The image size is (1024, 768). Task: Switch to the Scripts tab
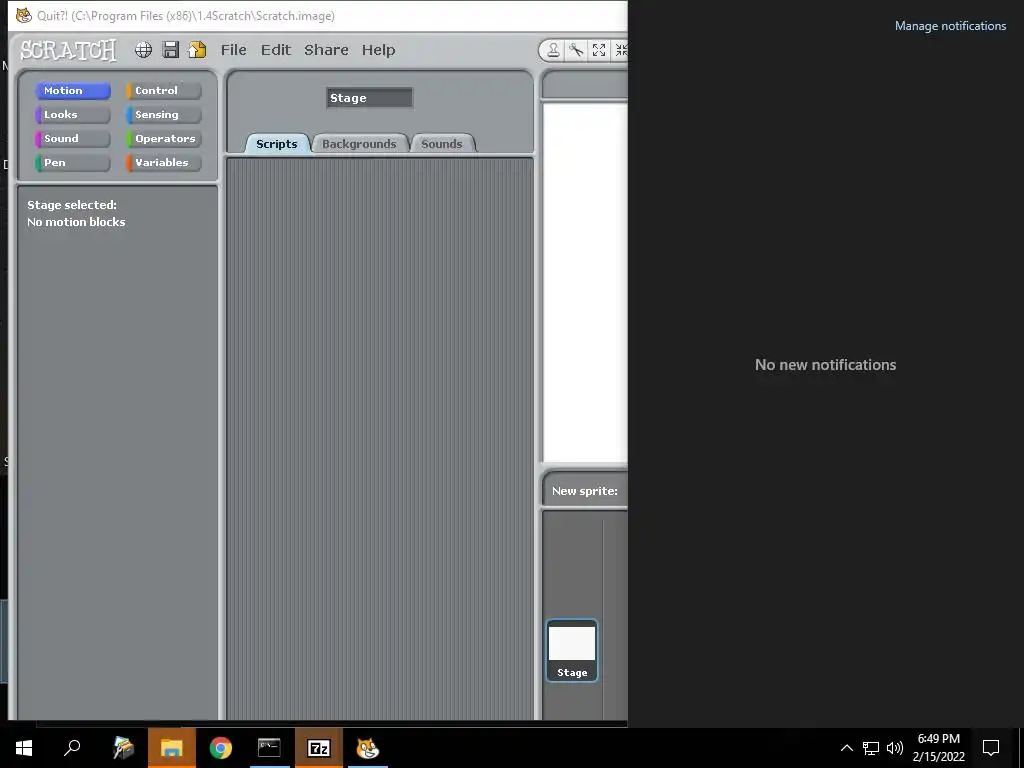[277, 144]
